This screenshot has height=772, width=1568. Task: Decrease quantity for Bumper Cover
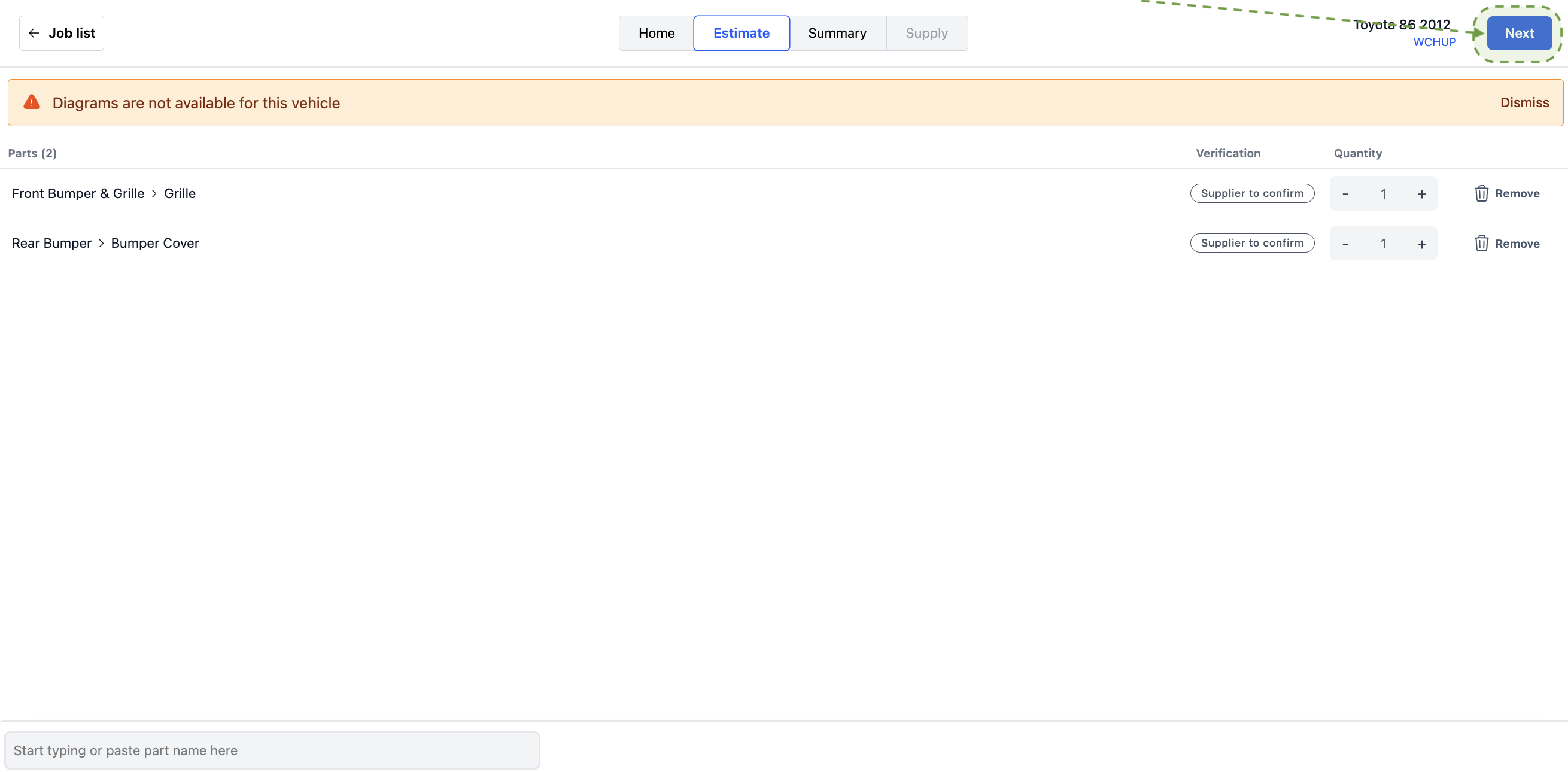tap(1345, 244)
